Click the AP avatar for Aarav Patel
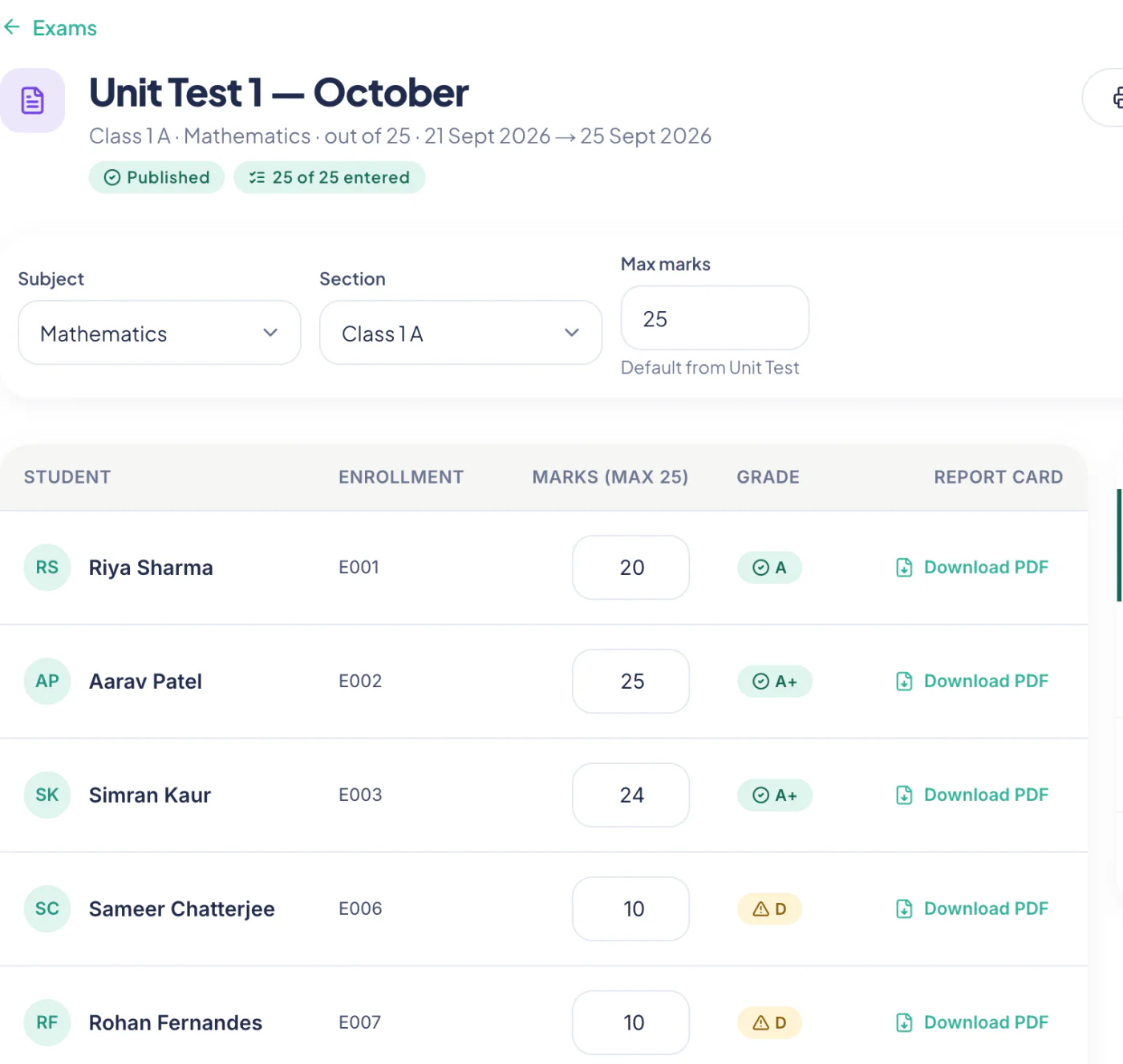 47,682
